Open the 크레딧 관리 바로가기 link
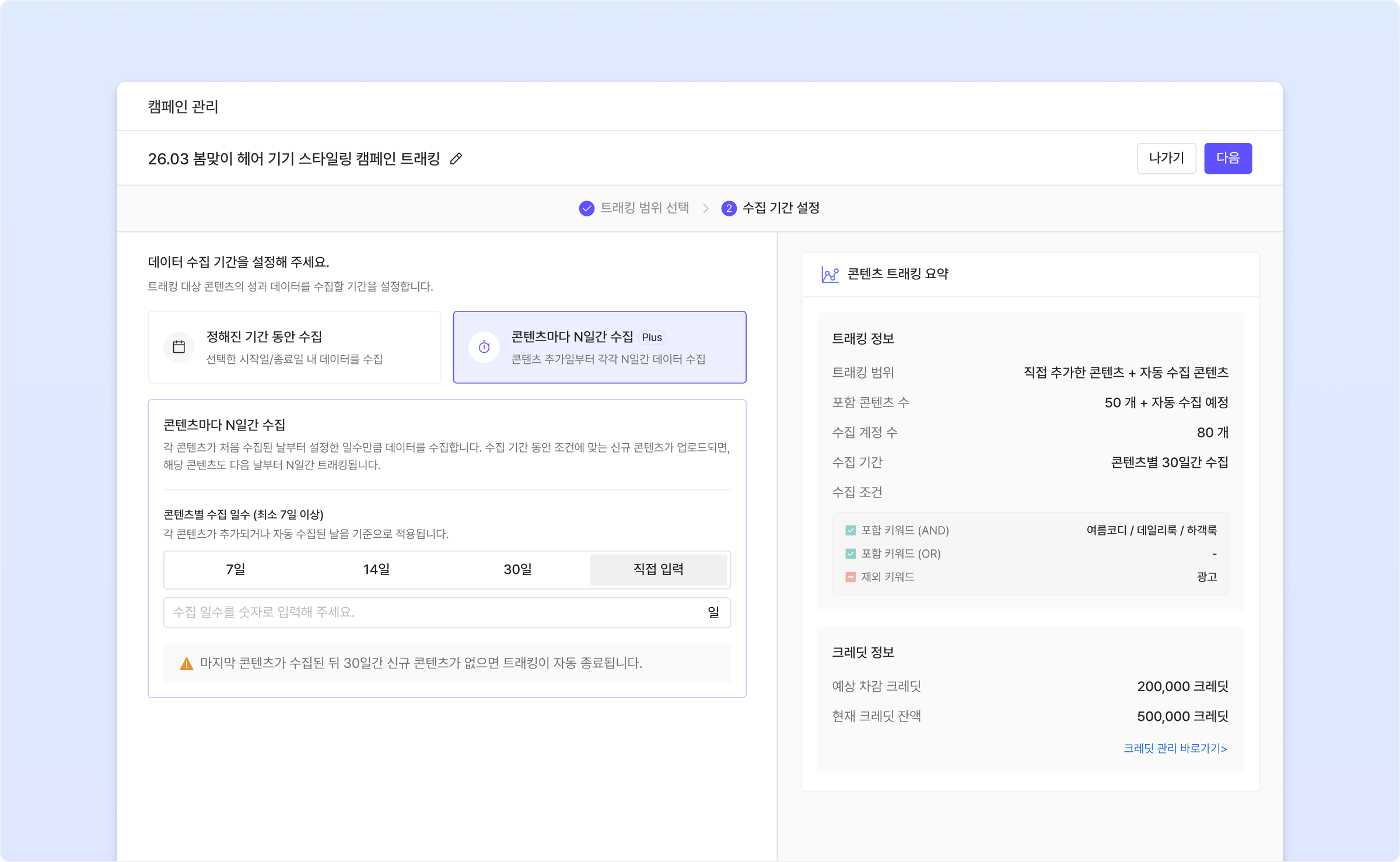 point(1175,748)
